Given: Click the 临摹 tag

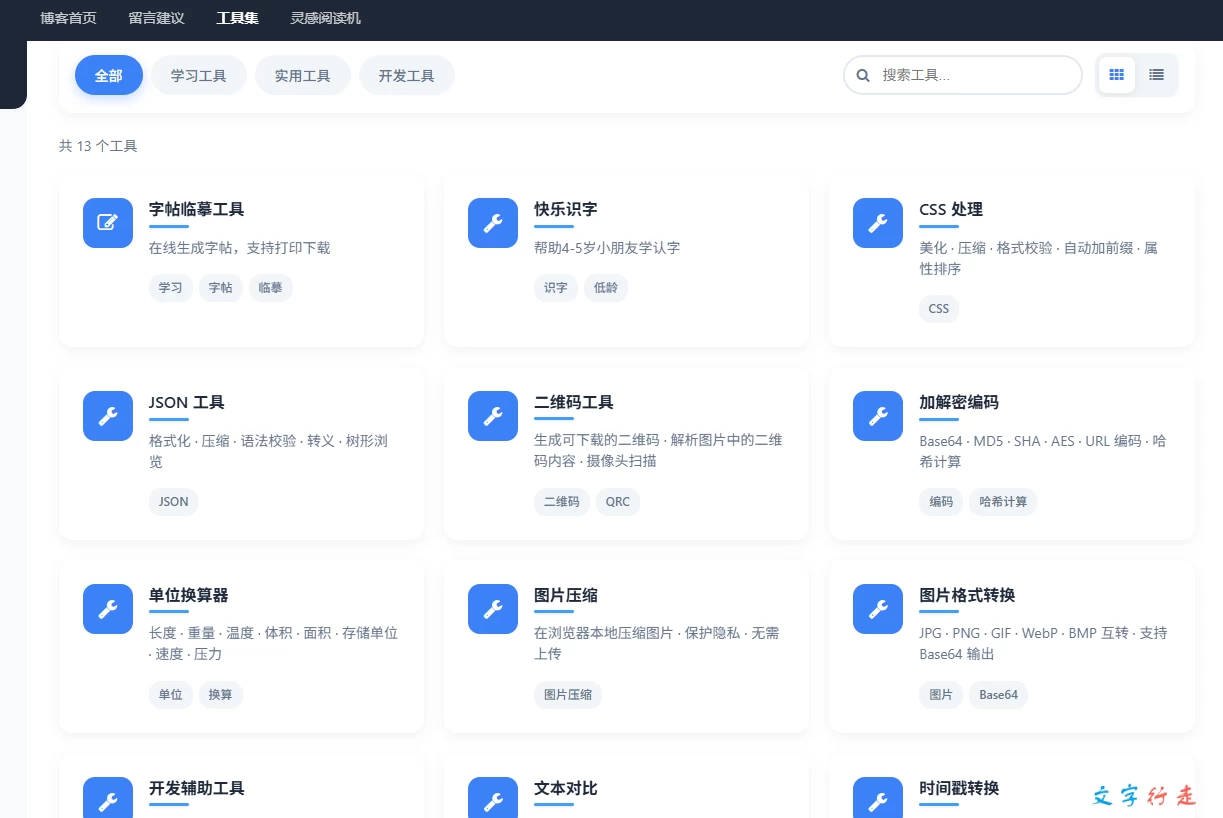Looking at the screenshot, I should click(271, 288).
